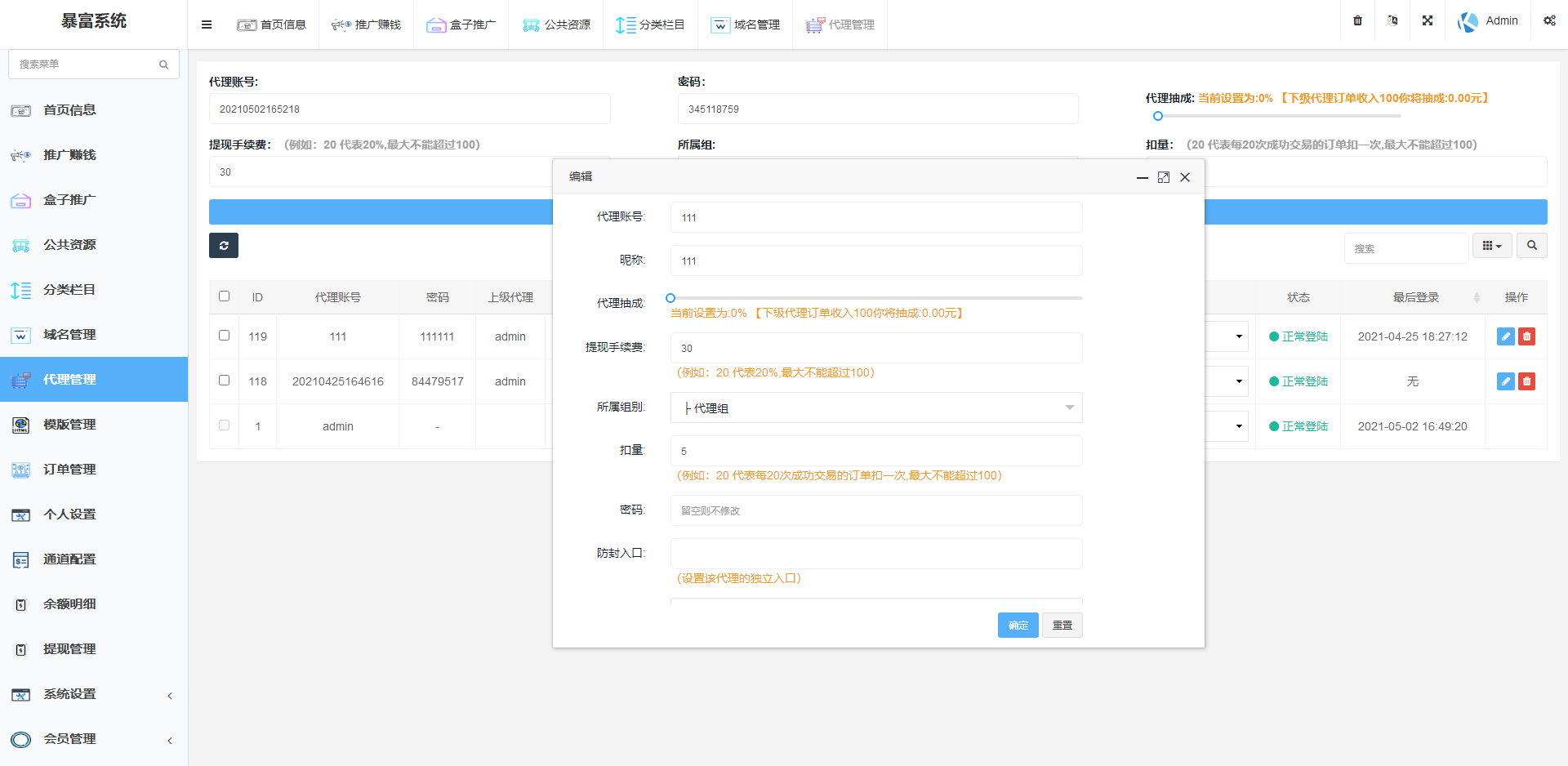Click the trash icon in the top toolbar
Screen dimensions: 1568x766
[1357, 20]
